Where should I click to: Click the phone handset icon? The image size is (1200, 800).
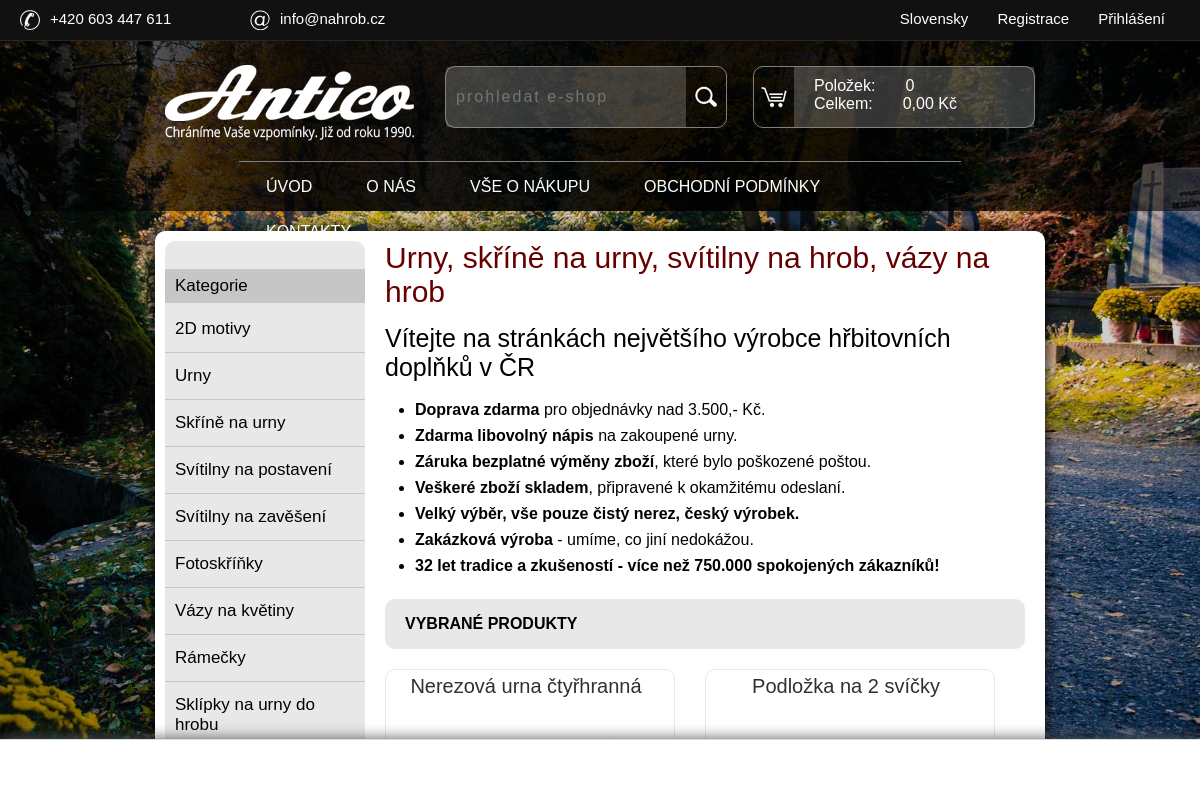point(30,19)
